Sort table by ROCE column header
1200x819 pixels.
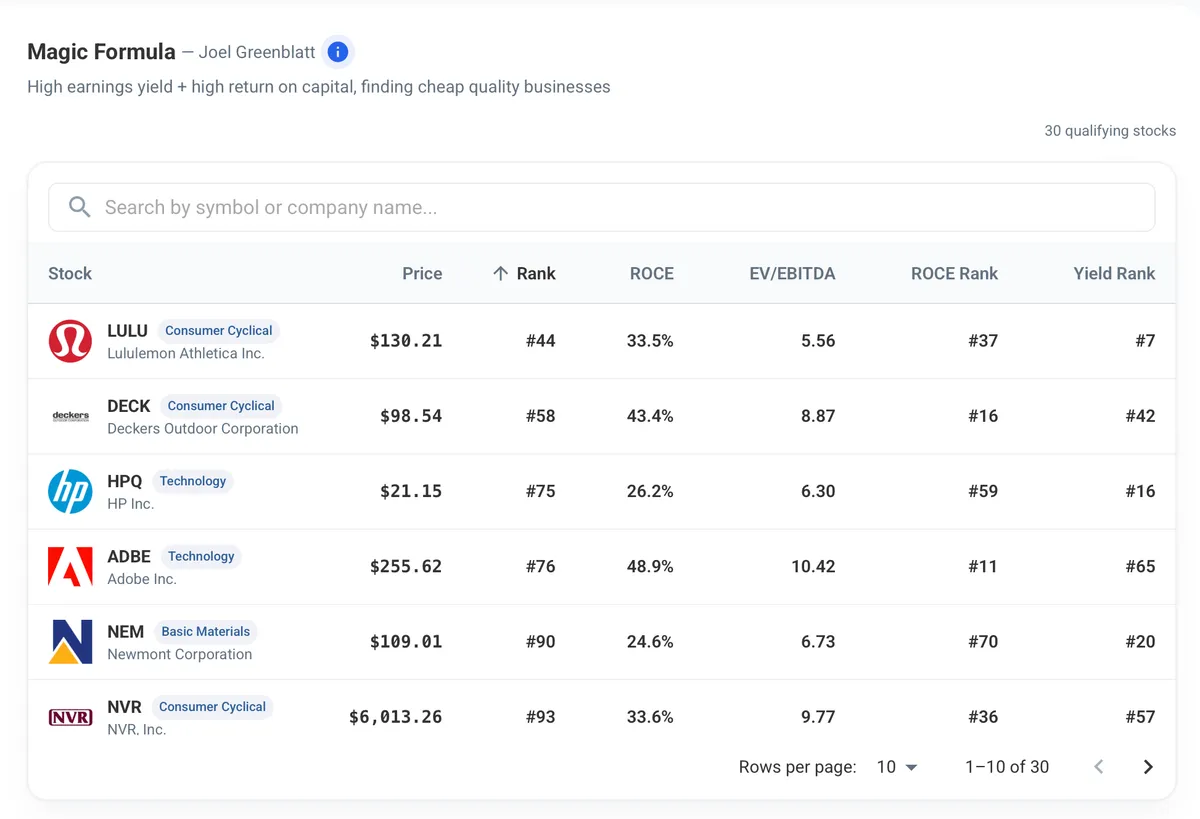[x=652, y=273]
